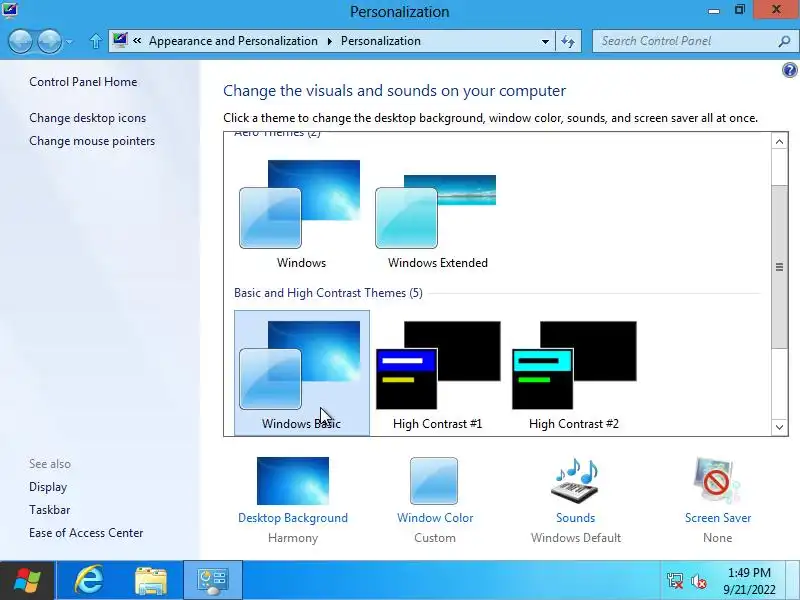Image resolution: width=800 pixels, height=600 pixels.
Task: Click scroll up arrow in theme list
Action: pyautogui.click(x=779, y=141)
